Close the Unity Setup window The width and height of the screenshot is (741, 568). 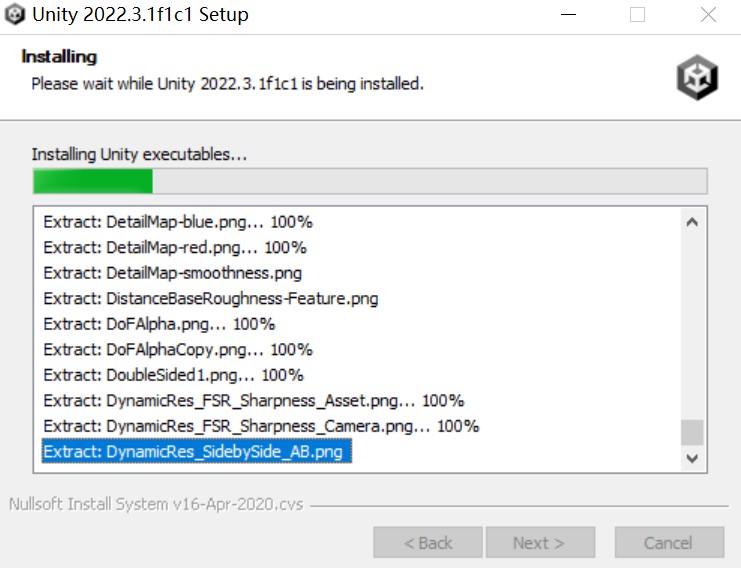coord(708,15)
